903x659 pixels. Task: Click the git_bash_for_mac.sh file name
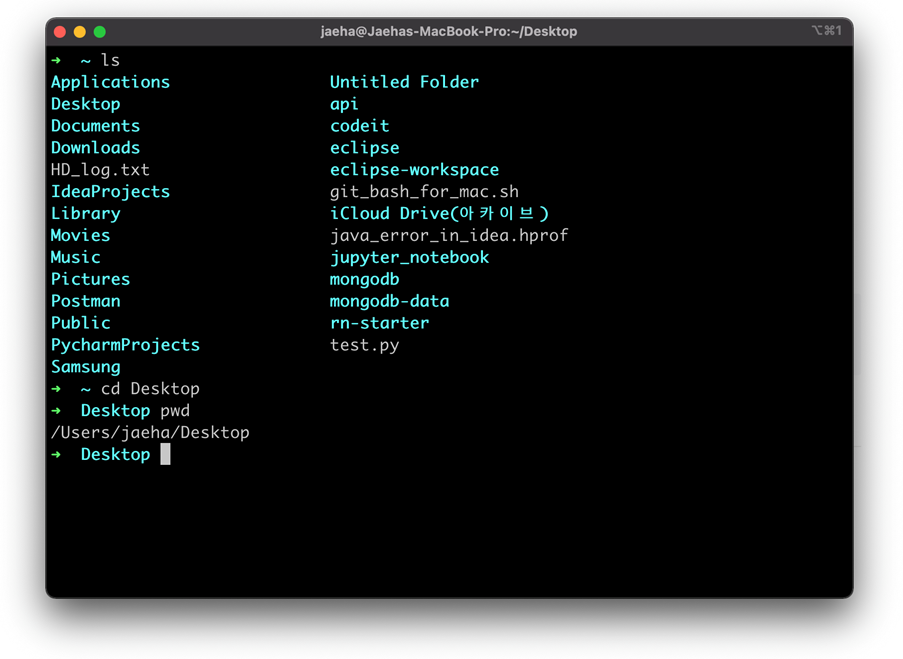[424, 192]
